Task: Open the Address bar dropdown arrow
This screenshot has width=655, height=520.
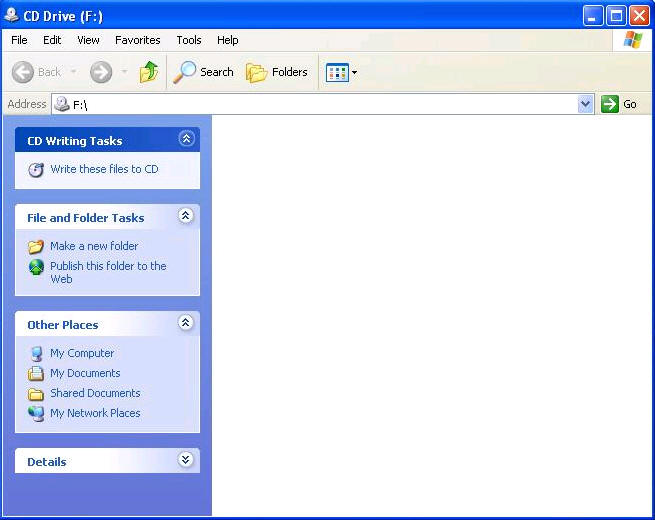Action: tap(586, 104)
